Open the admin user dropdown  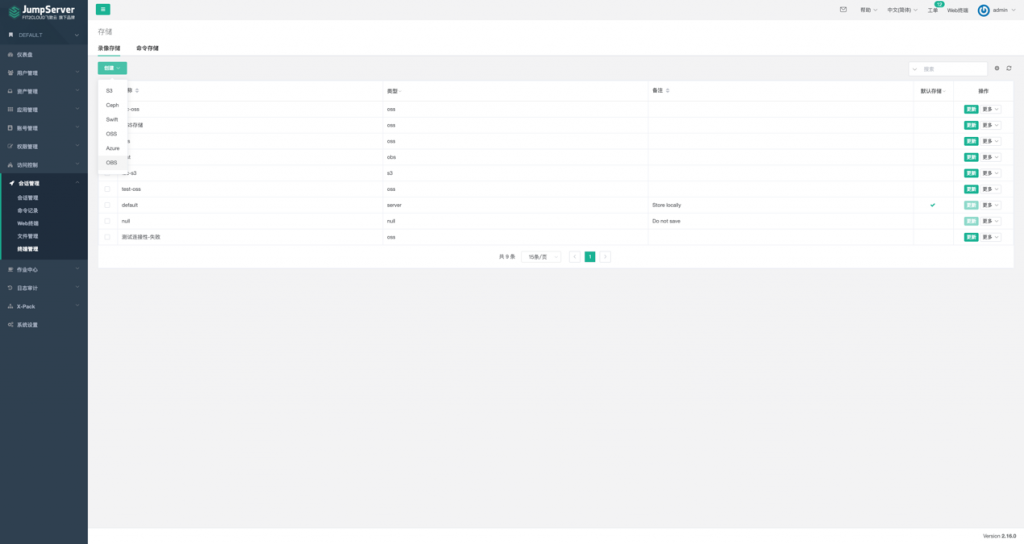(x=1004, y=10)
